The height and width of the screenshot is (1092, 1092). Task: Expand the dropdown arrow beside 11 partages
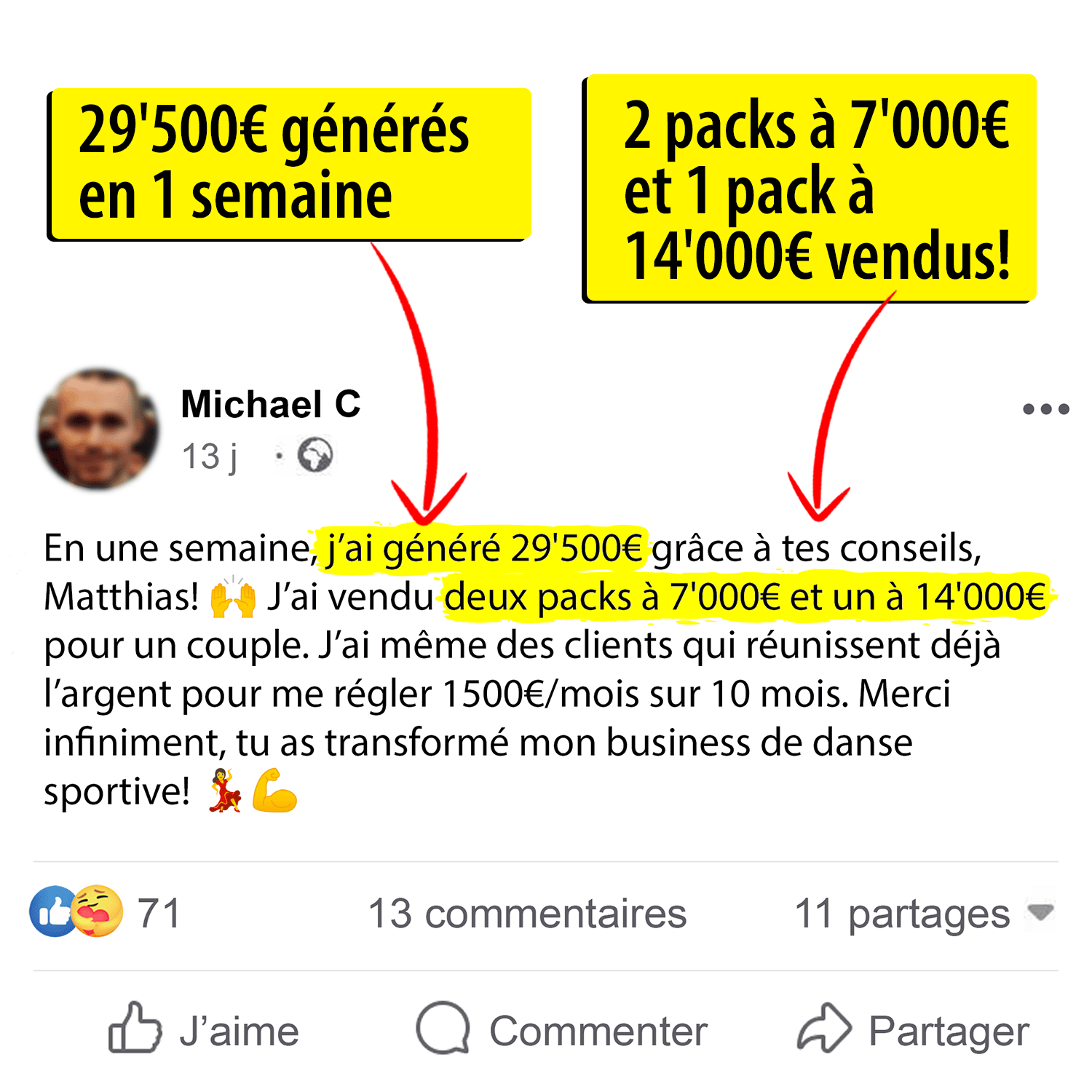1040,911
